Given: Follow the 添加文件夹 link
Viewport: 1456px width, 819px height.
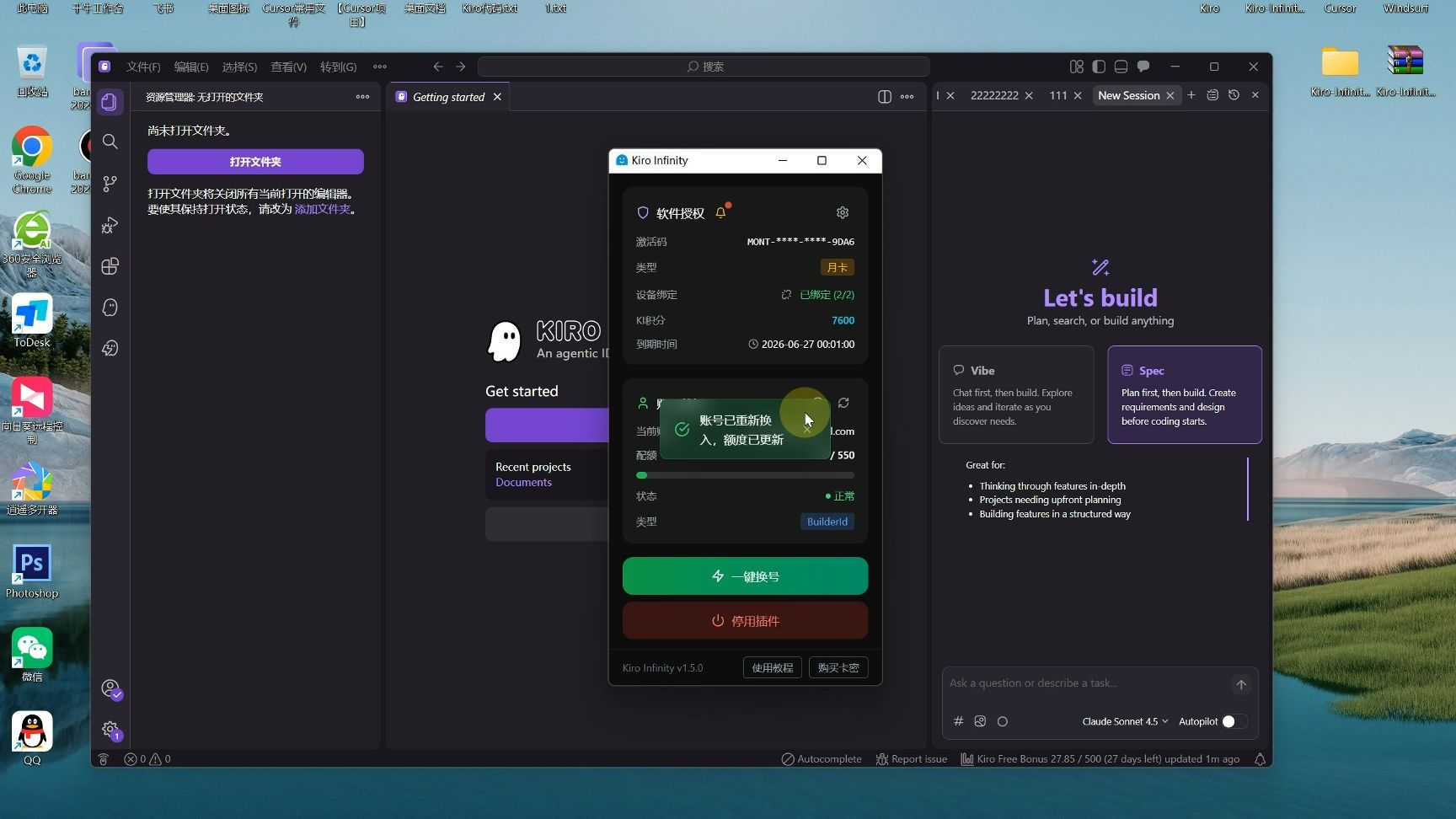Looking at the screenshot, I should (322, 209).
